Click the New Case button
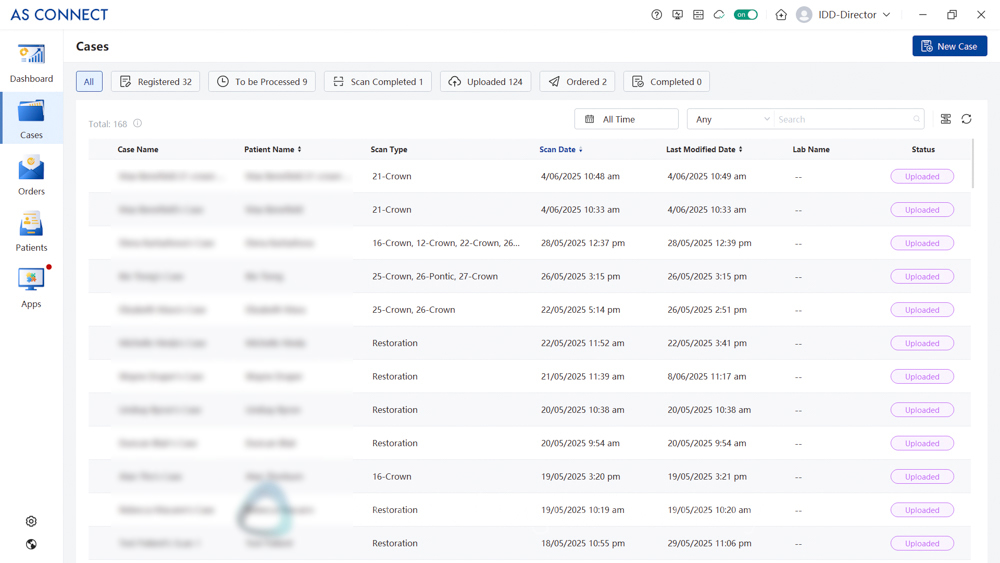1000x563 pixels. (x=949, y=46)
